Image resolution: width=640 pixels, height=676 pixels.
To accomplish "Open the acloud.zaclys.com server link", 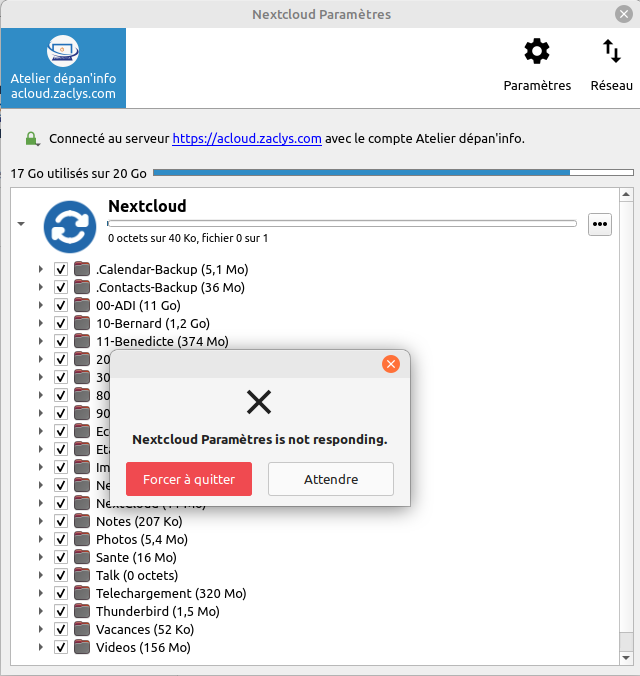I will point(247,139).
